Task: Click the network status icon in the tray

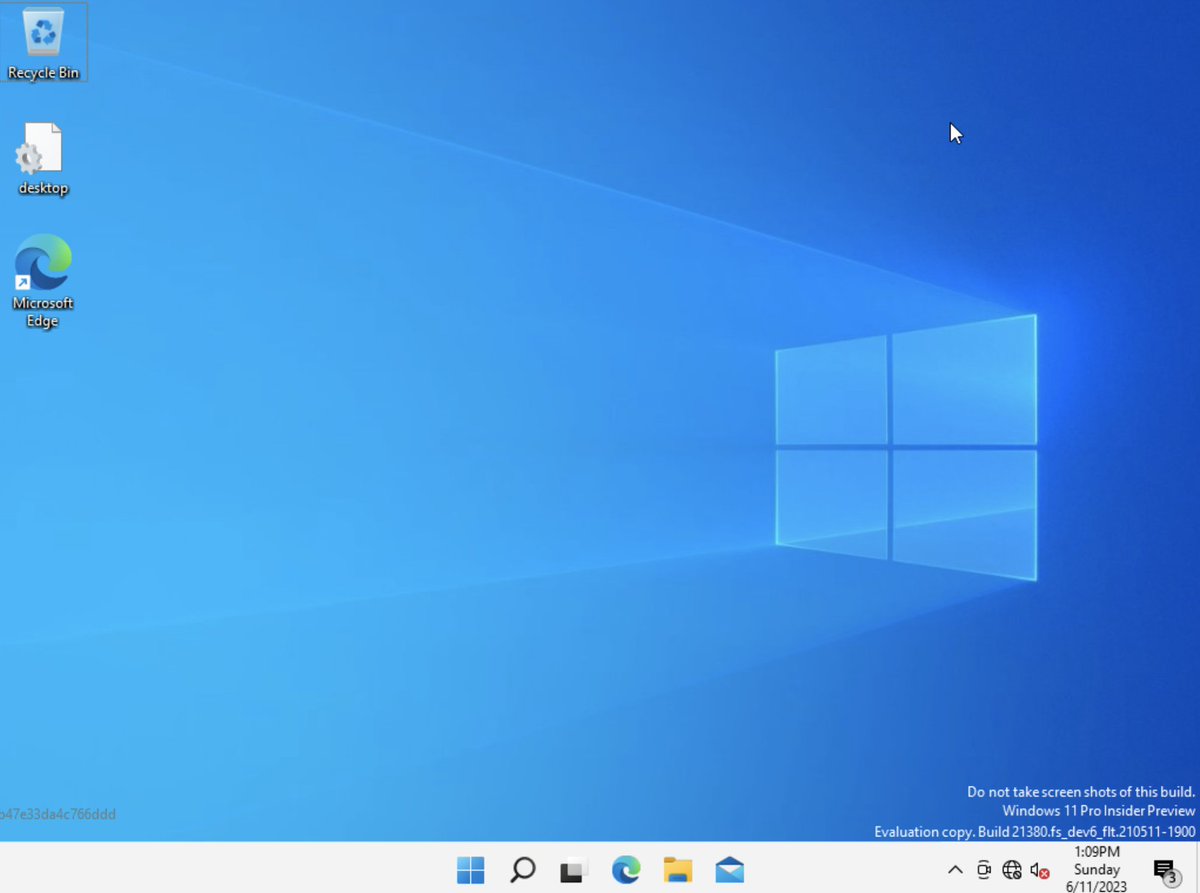Action: 1012,870
